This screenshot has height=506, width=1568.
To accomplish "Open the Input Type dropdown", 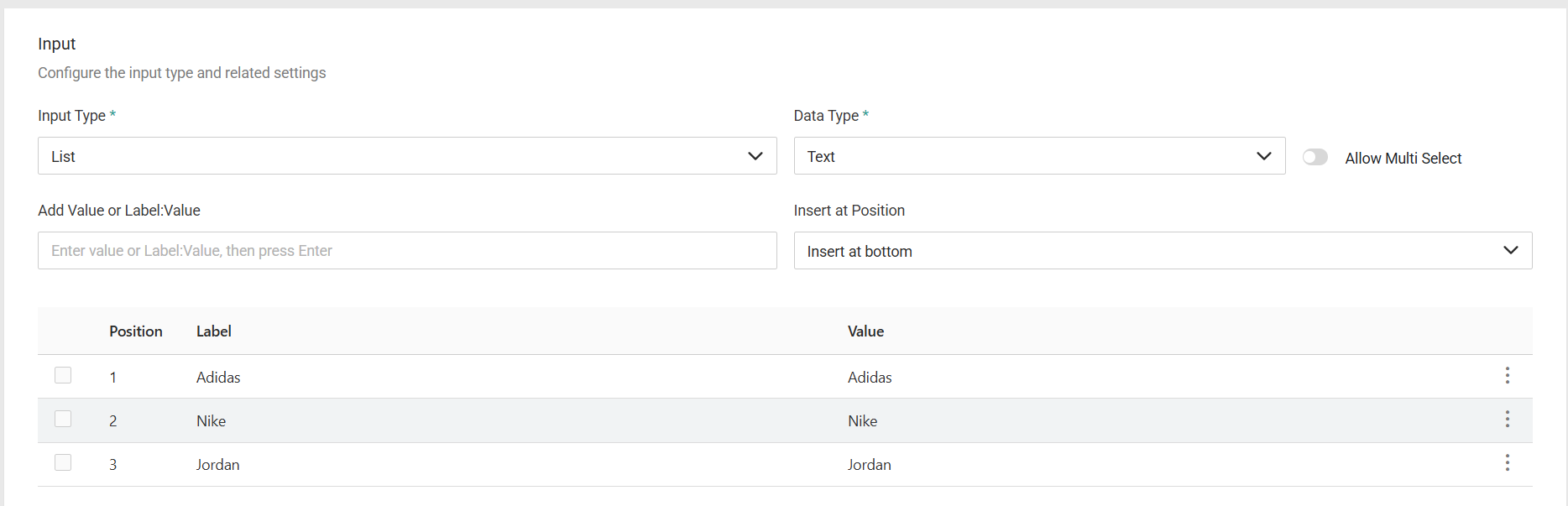I will (x=407, y=156).
